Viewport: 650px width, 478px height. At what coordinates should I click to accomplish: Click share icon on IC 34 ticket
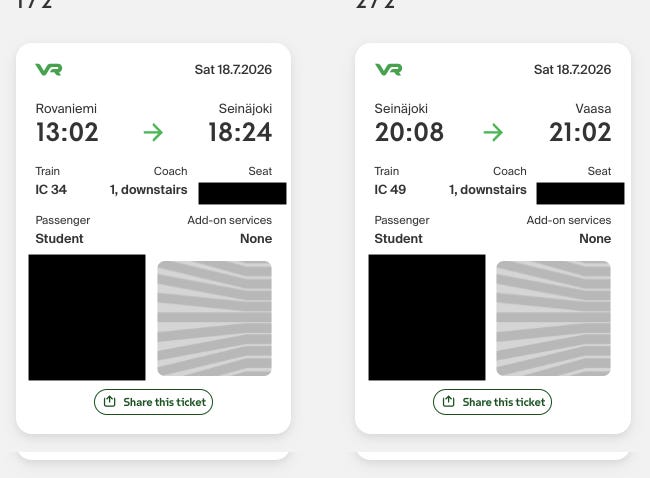tap(109, 401)
